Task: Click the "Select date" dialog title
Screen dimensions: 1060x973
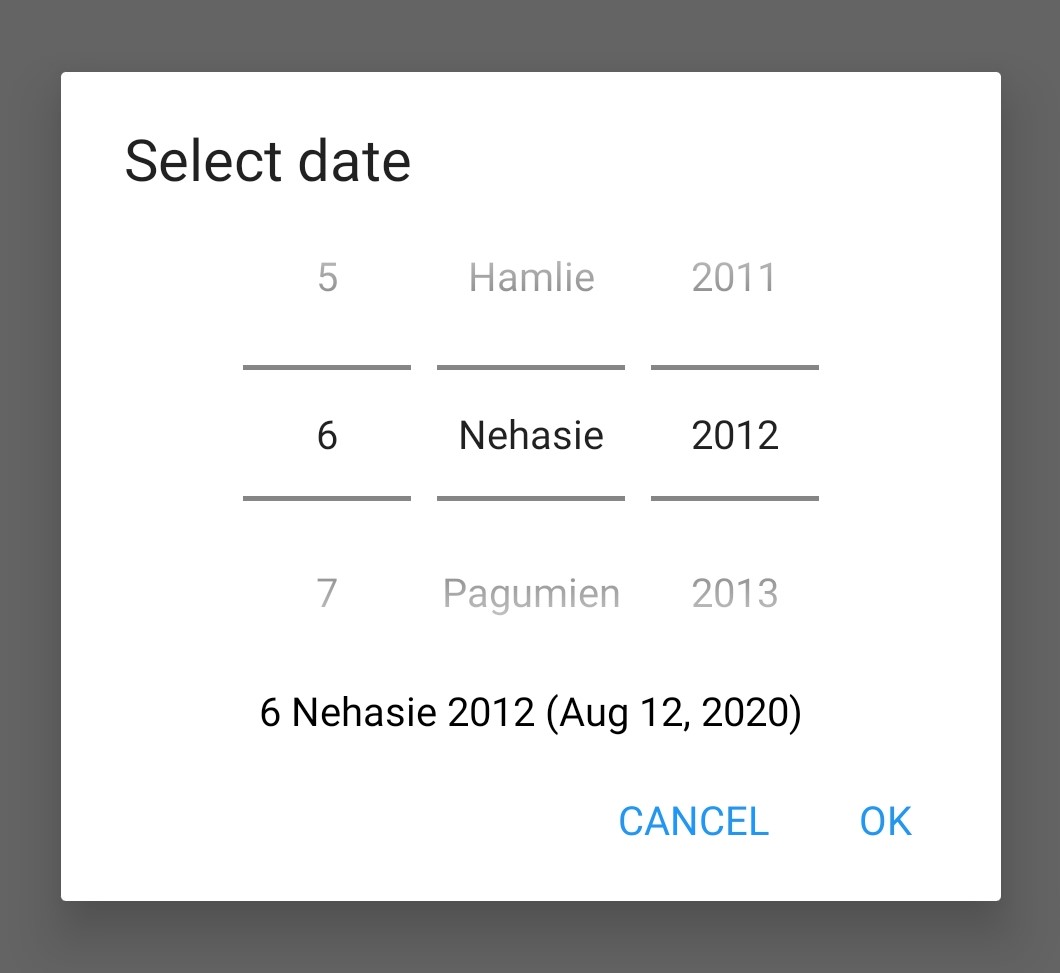Action: click(x=267, y=161)
